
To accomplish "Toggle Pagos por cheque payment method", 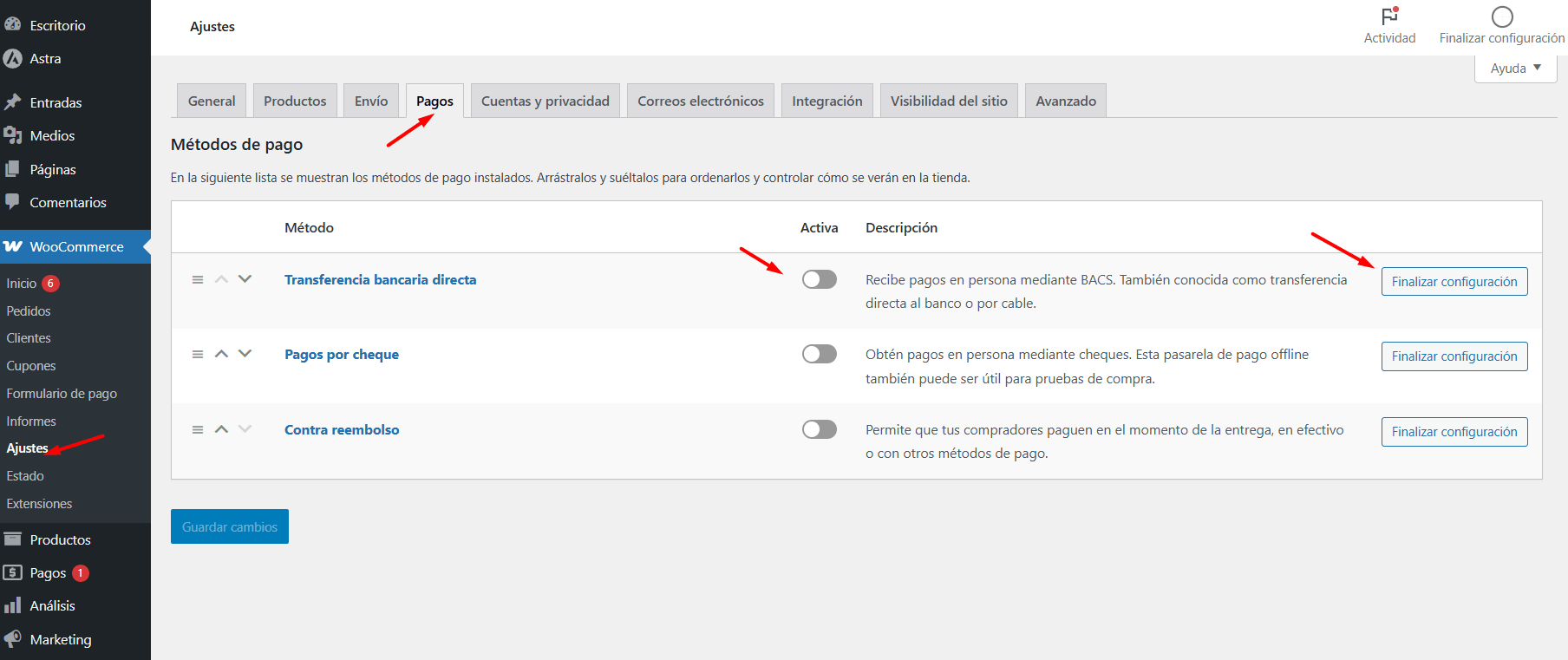I will (x=819, y=354).
